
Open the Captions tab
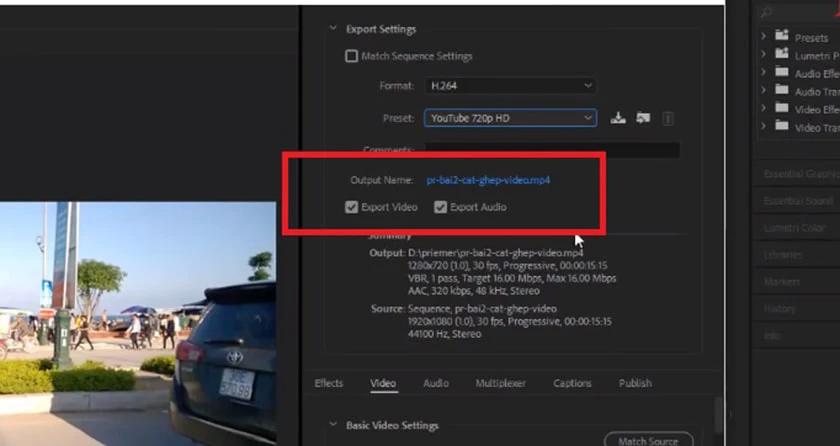572,383
